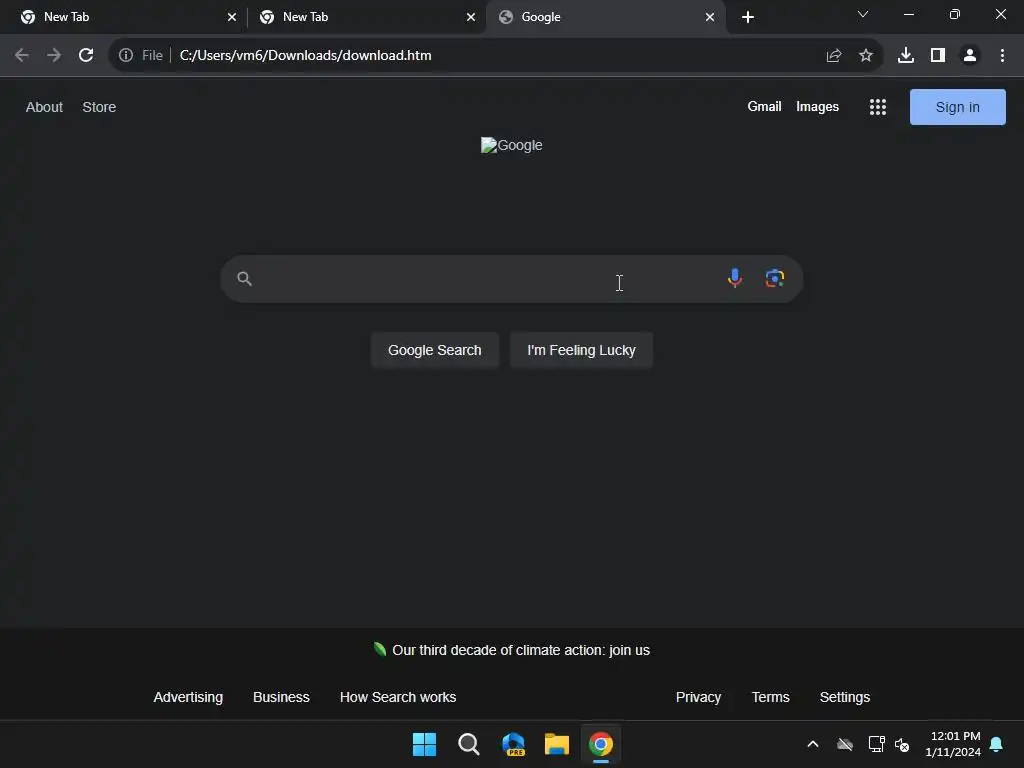Open File Explorer from taskbar

(557, 744)
